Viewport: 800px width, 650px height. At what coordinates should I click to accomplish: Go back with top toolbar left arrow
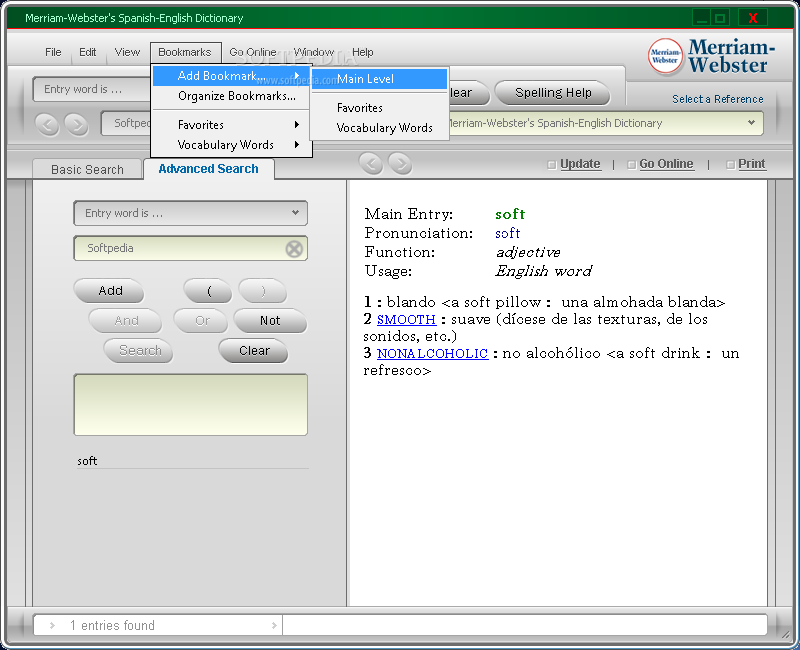[47, 124]
